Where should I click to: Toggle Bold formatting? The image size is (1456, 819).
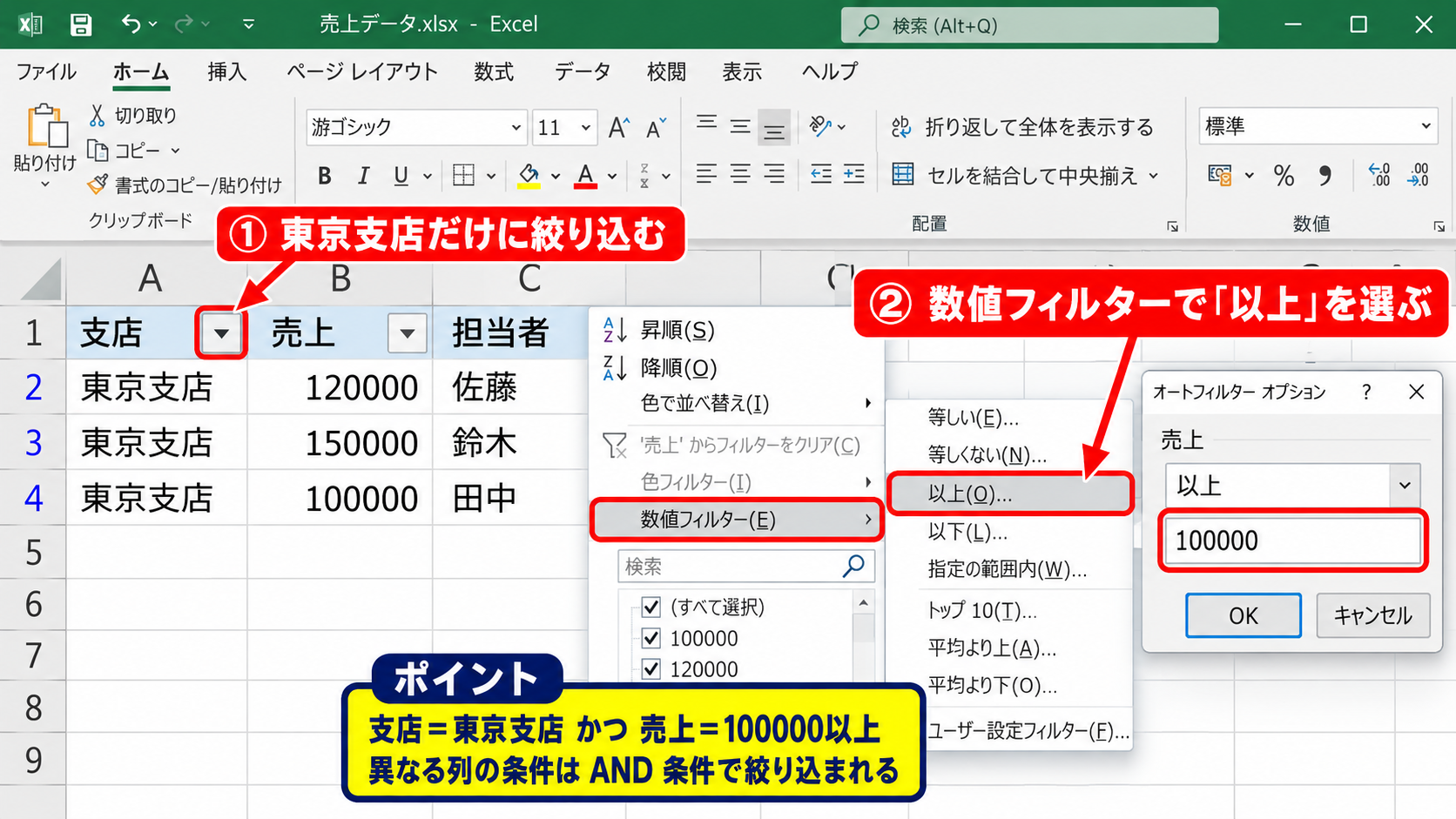(325, 176)
